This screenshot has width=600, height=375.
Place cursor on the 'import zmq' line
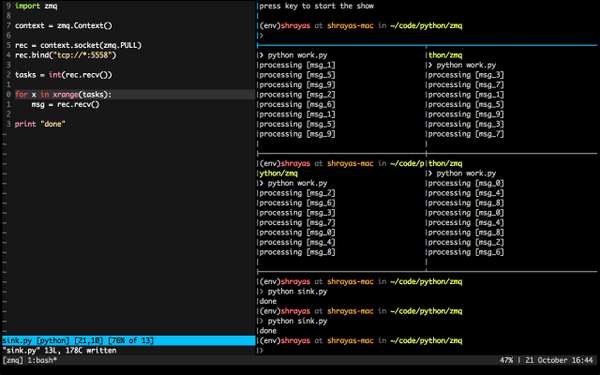click(36, 6)
